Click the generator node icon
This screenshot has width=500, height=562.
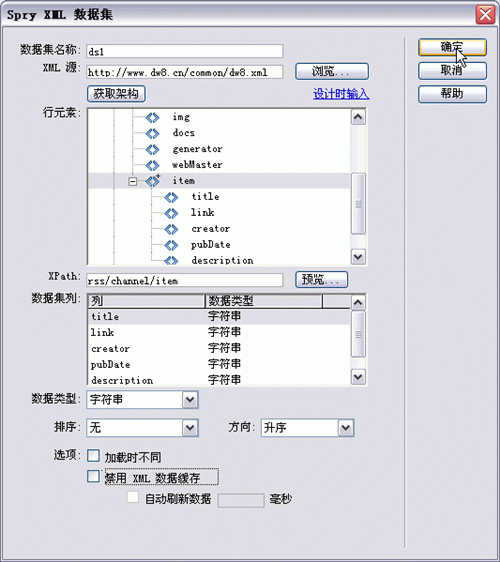152,149
